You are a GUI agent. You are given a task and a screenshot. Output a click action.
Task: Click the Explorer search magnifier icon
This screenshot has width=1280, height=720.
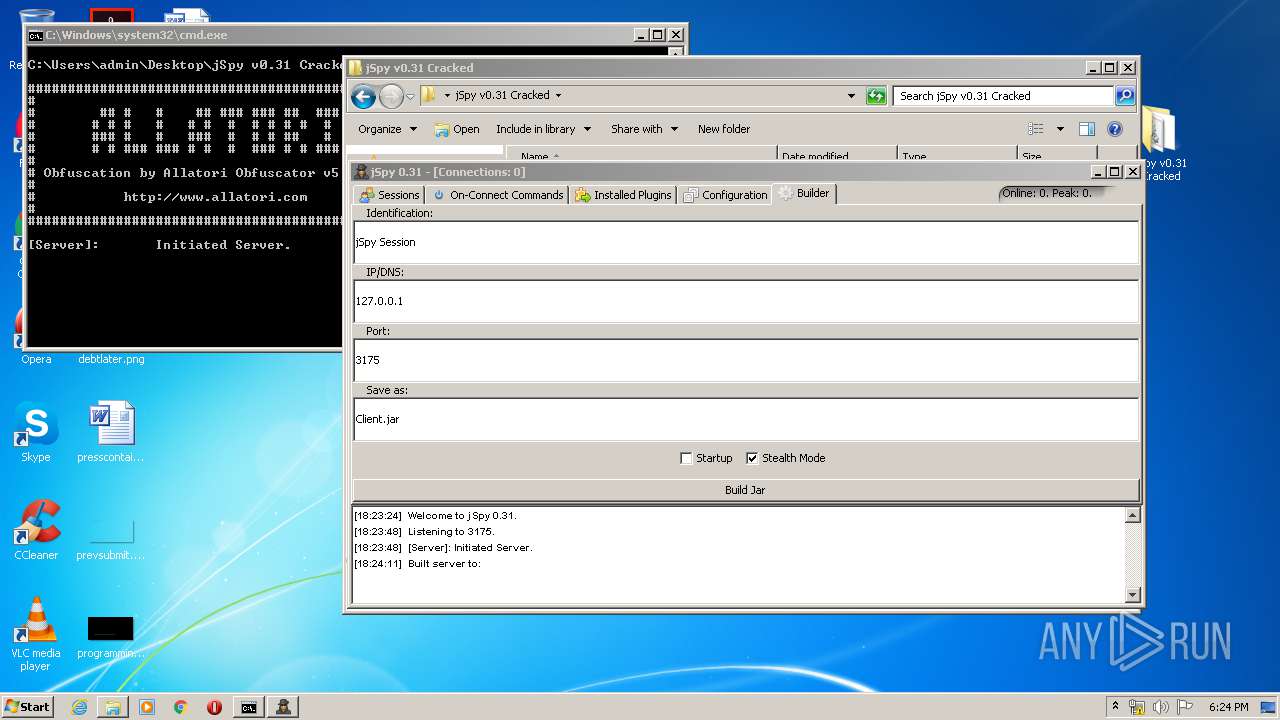point(1125,96)
